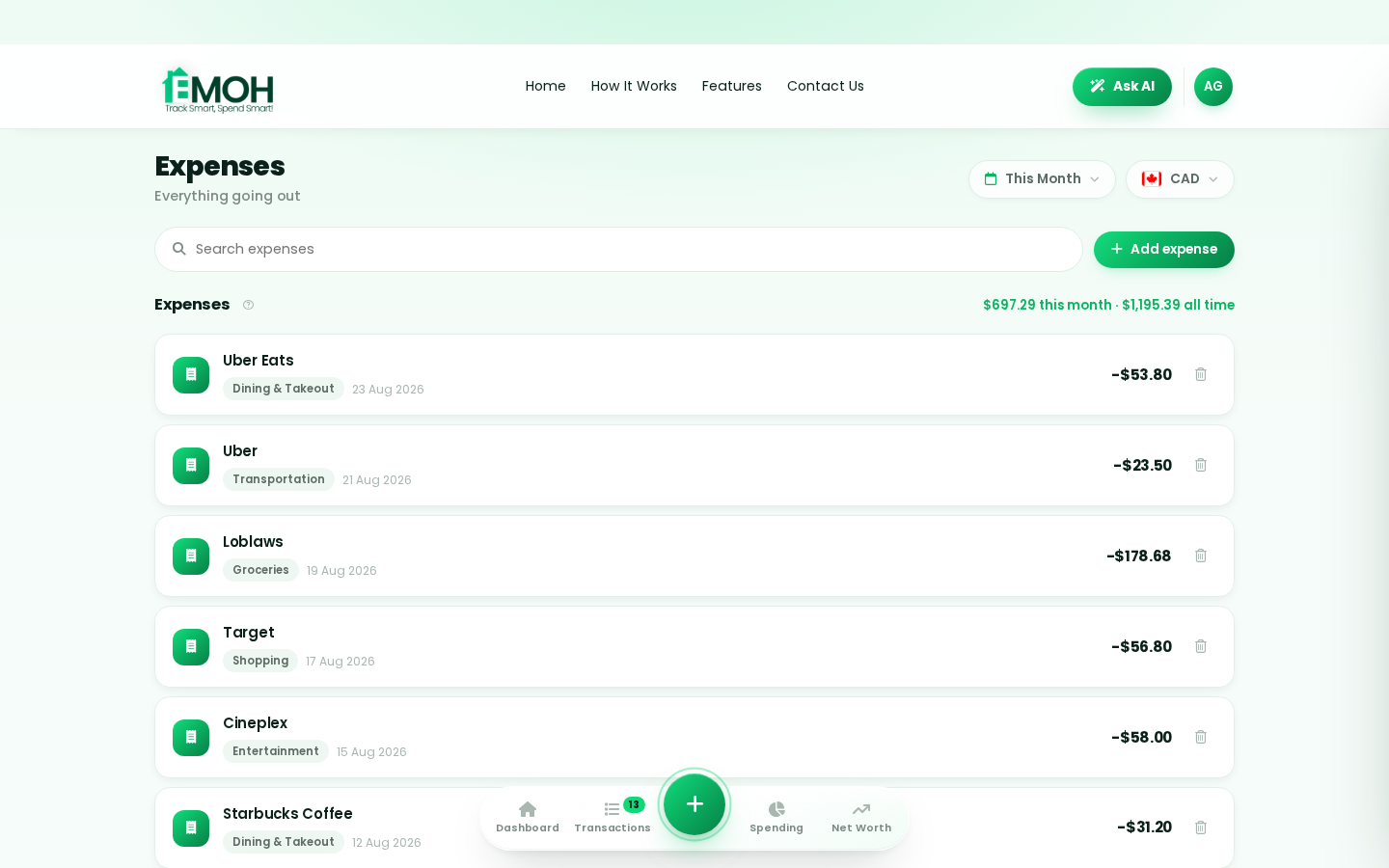Click the -$178.68 amount
Viewport: 1389px width, 868px height.
[x=1138, y=556]
